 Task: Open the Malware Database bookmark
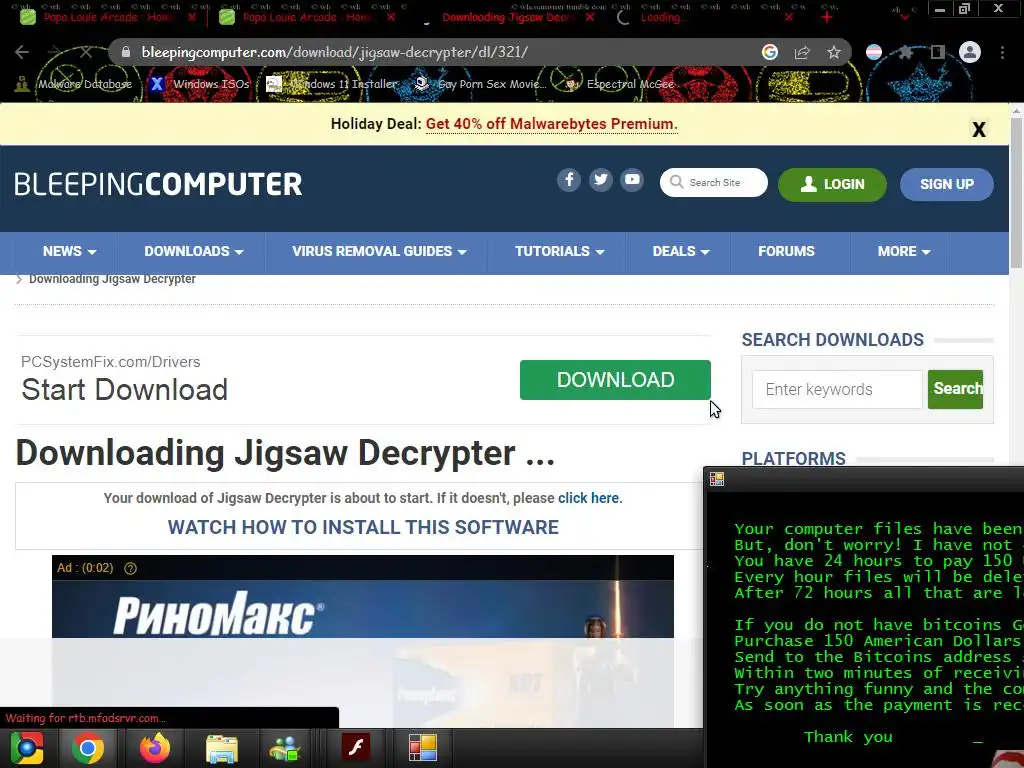pyautogui.click(x=74, y=84)
